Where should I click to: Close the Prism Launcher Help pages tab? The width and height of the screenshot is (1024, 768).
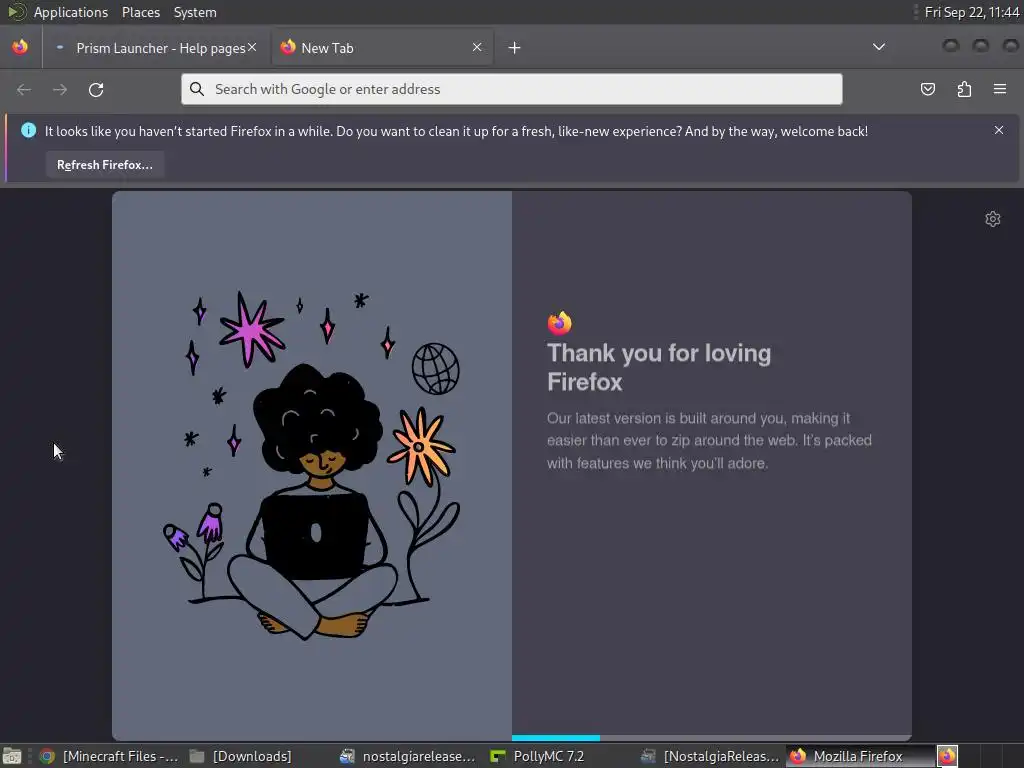click(252, 47)
